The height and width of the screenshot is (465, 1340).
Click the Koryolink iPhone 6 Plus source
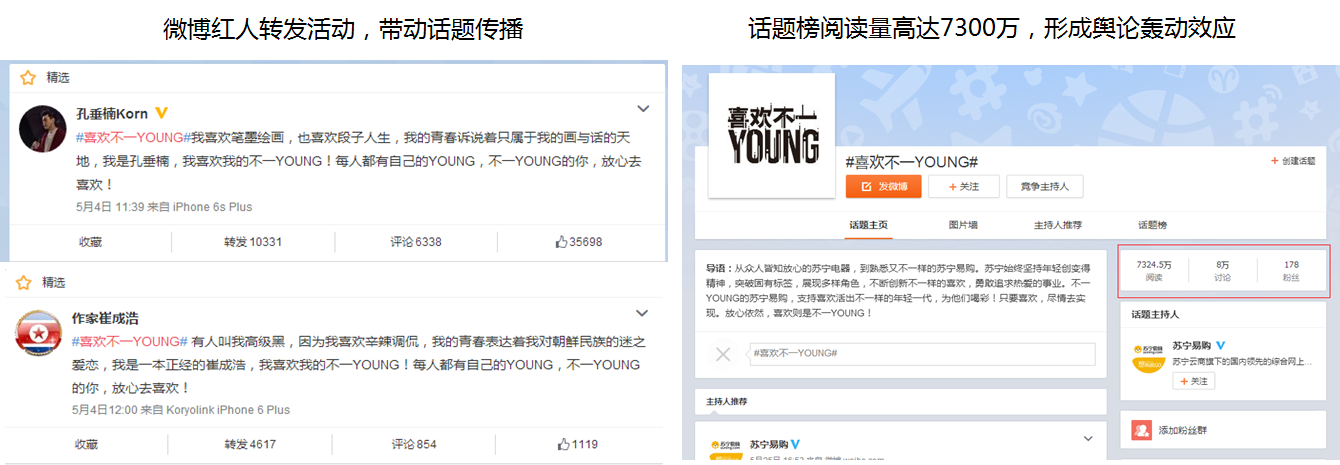click(227, 410)
